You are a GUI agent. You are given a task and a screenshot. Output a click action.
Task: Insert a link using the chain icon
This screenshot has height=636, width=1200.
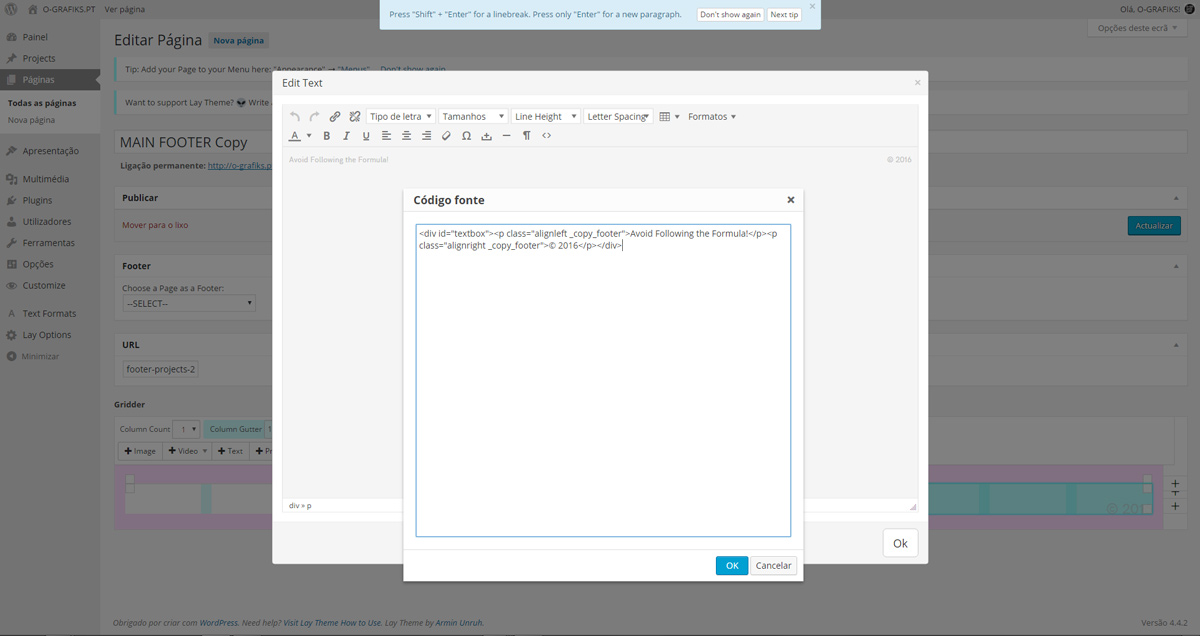click(335, 117)
